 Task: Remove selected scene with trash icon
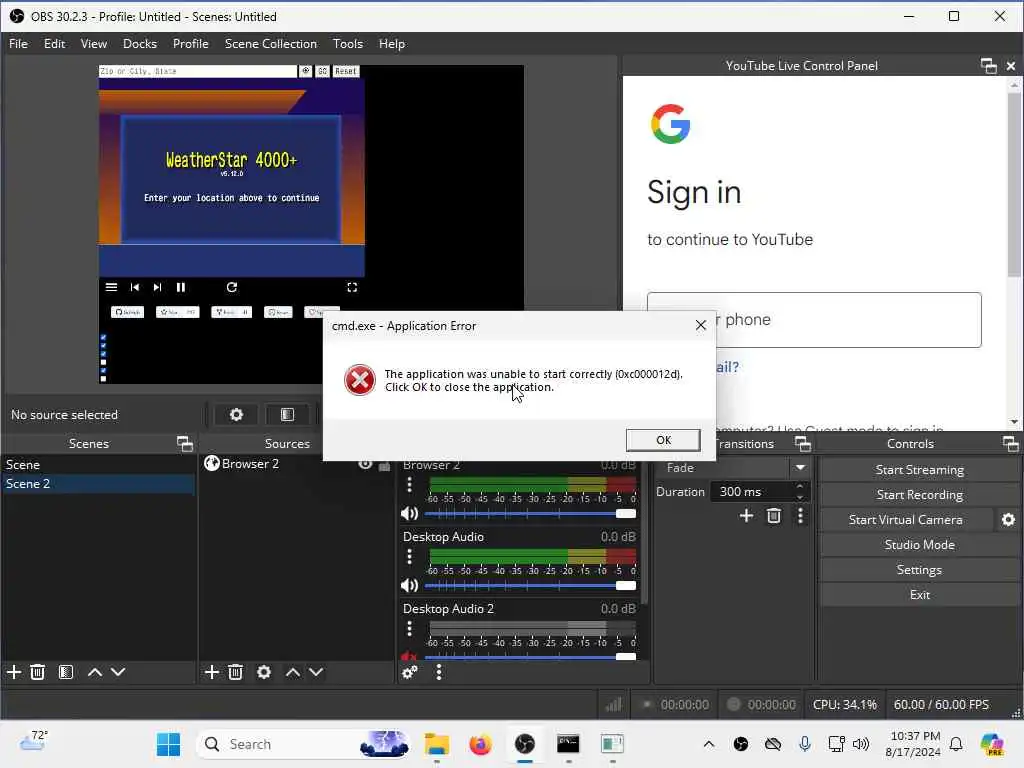[x=38, y=672]
